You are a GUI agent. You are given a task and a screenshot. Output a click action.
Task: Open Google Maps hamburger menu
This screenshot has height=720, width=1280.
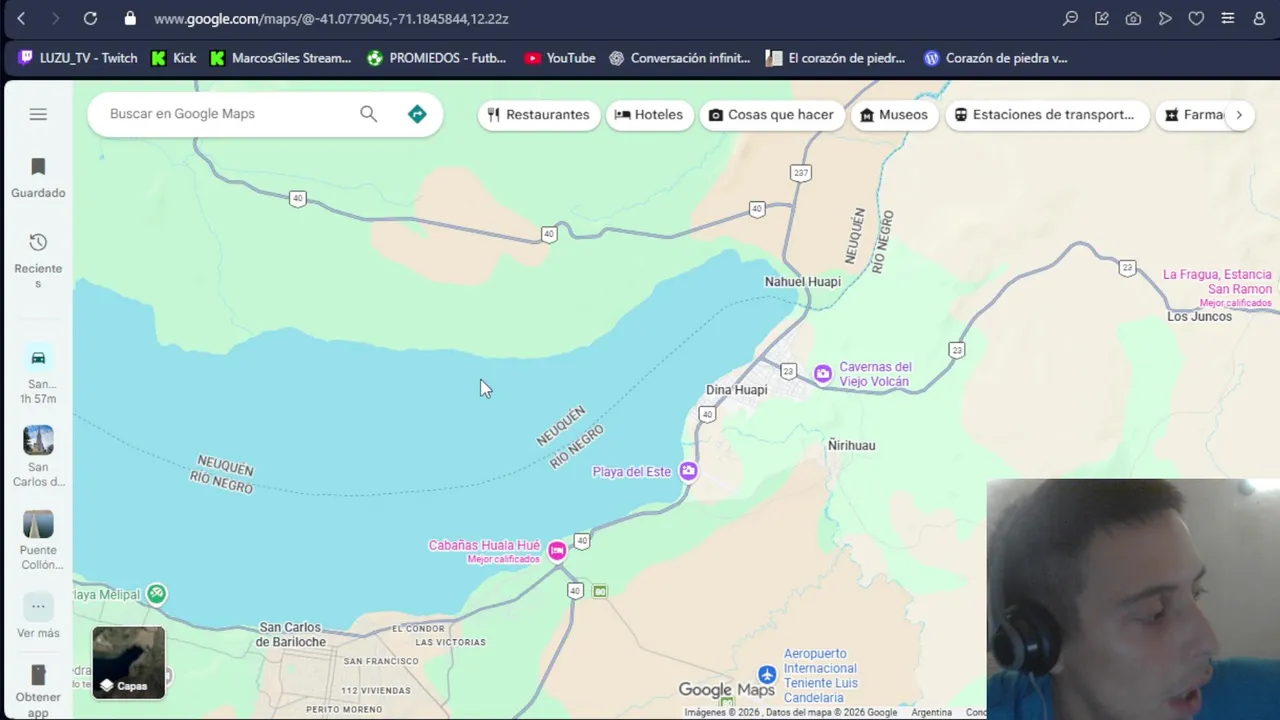point(38,114)
